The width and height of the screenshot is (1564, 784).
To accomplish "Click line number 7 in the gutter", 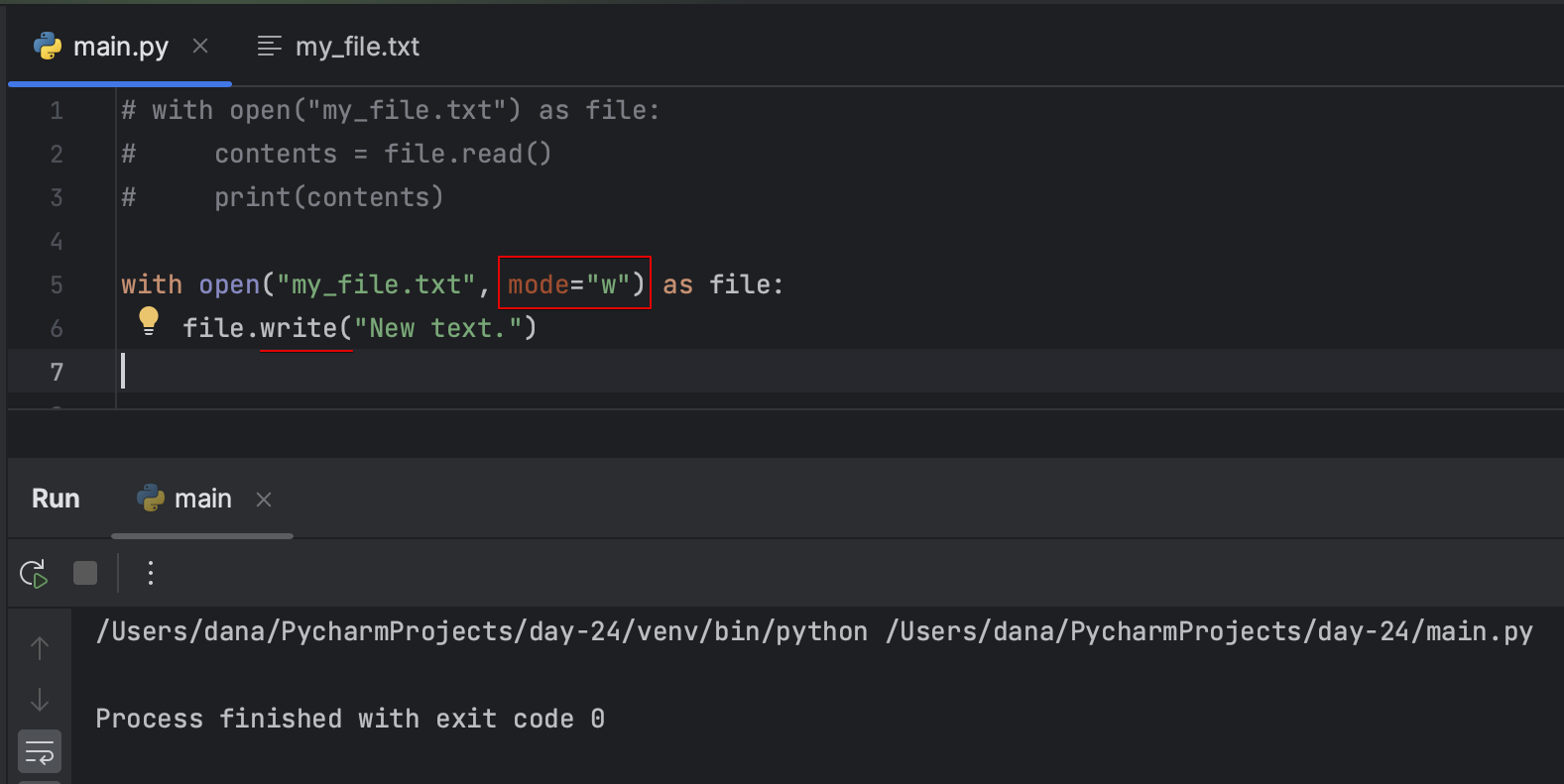I will coord(57,372).
